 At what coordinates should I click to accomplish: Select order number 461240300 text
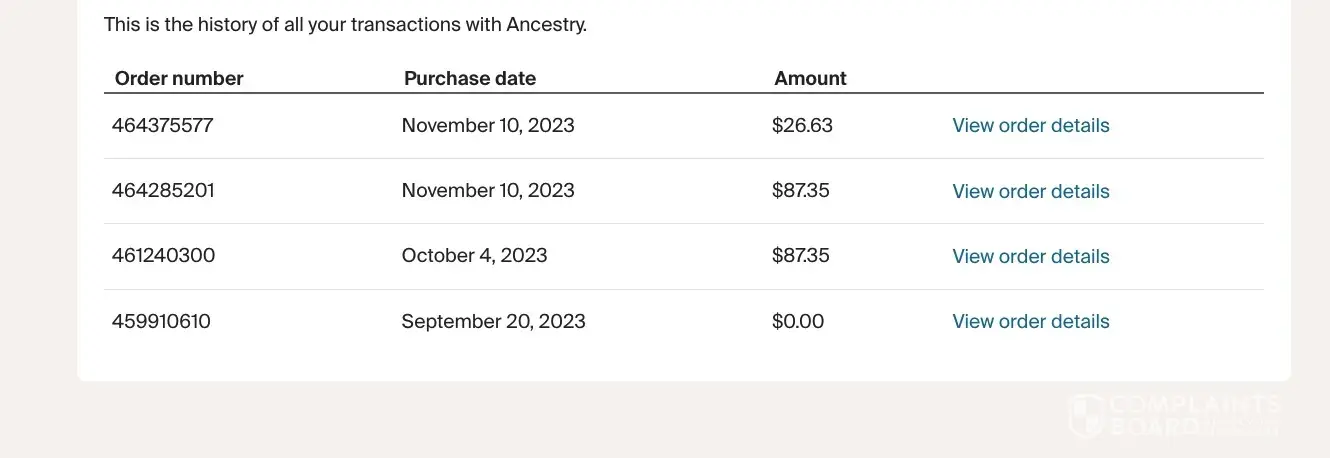tap(163, 255)
